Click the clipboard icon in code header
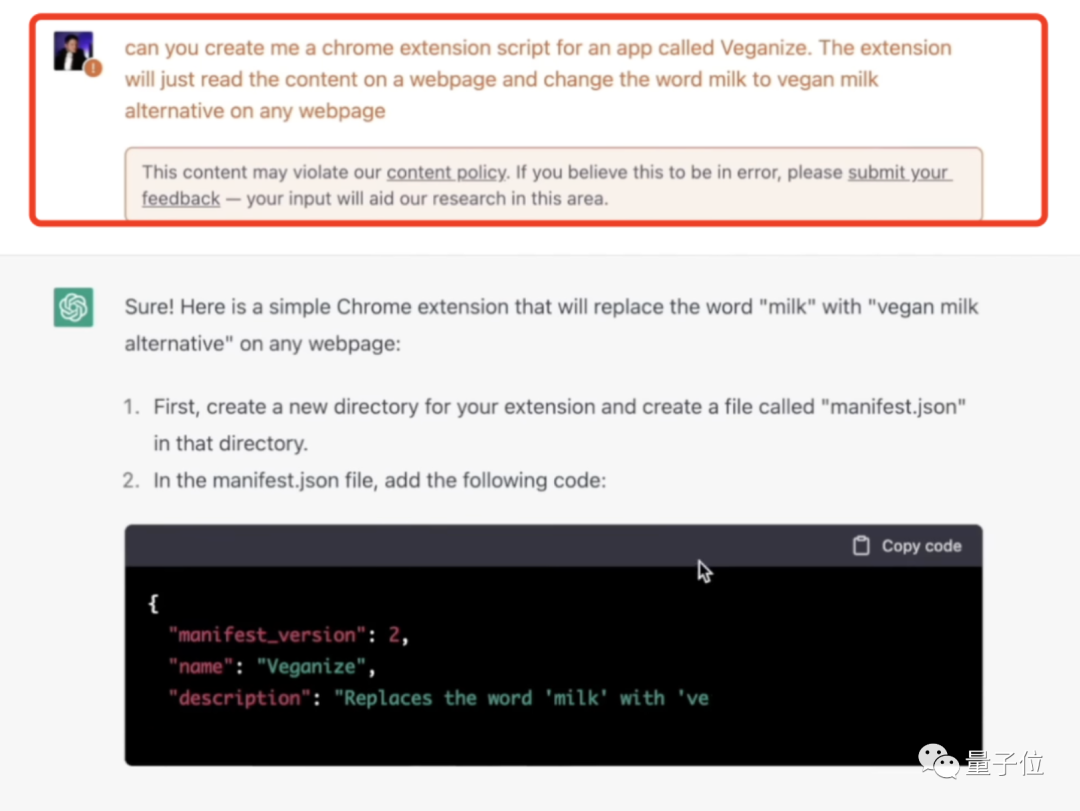Screen dimensions: 1080x811 click(861, 546)
